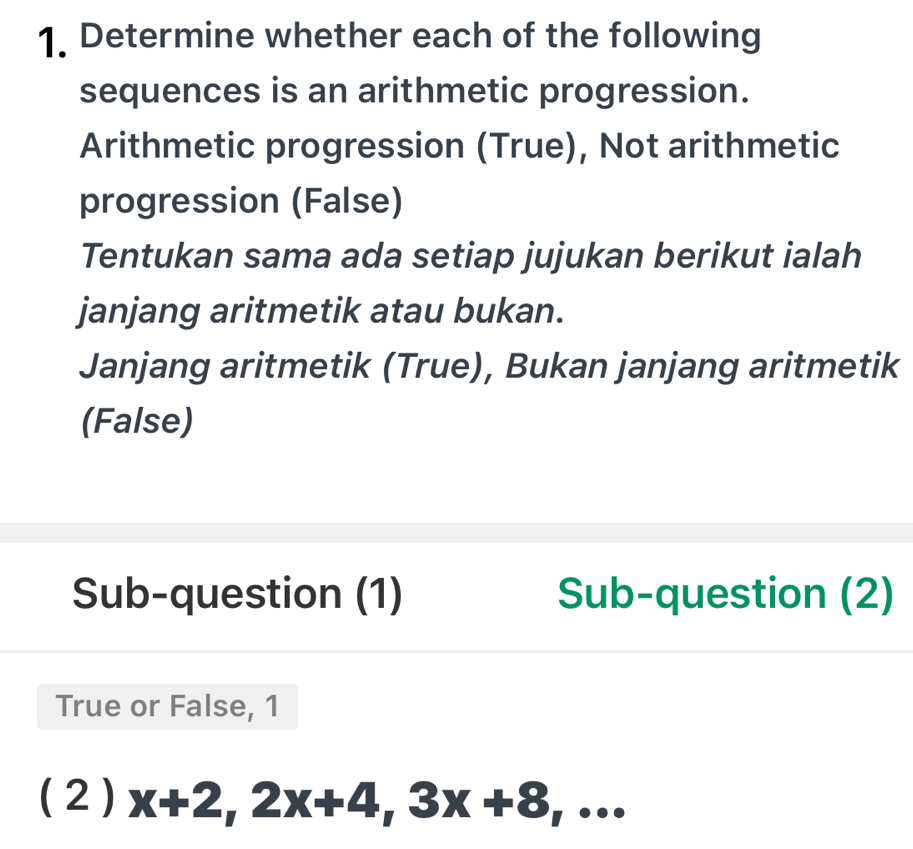Click the (False) text below the Malay instructions
The height and width of the screenshot is (849, 913).
click(x=136, y=420)
